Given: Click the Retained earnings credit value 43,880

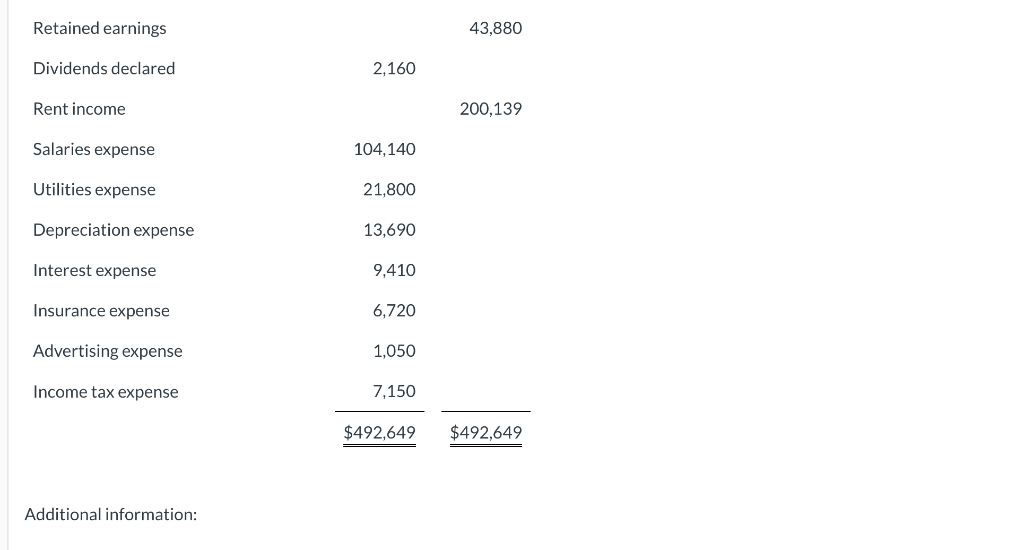Looking at the screenshot, I should click(496, 28).
